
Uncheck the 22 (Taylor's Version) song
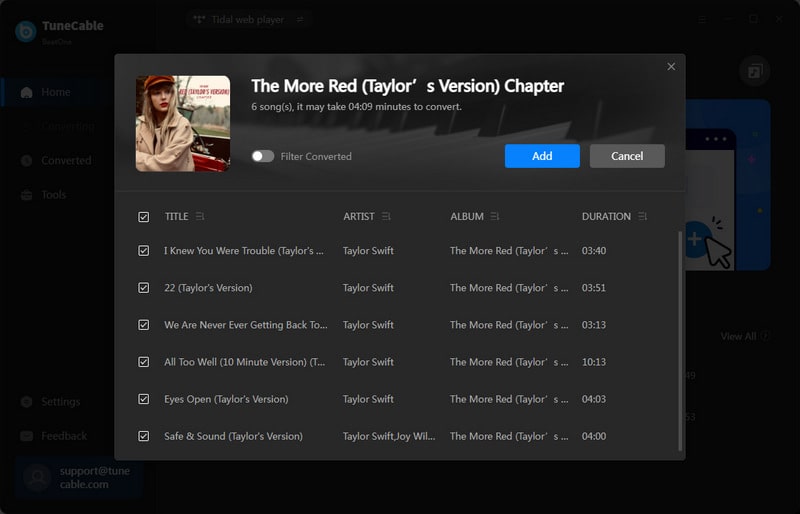click(144, 288)
